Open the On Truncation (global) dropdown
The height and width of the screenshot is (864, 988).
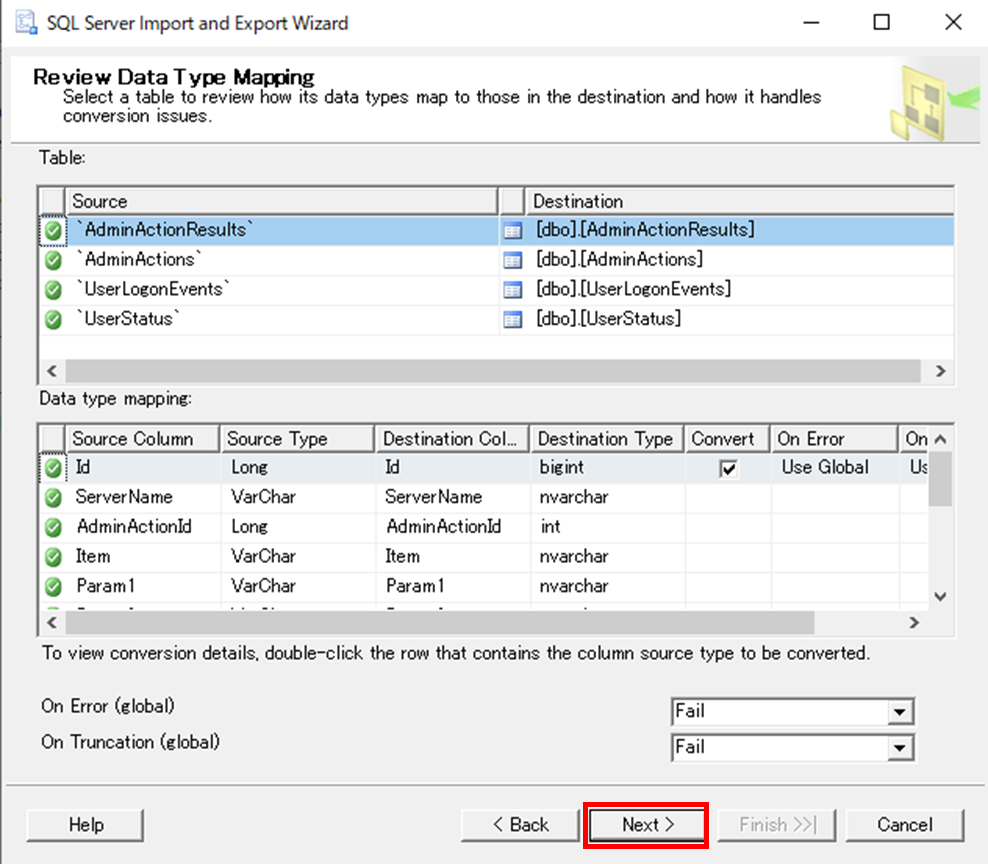(900, 748)
